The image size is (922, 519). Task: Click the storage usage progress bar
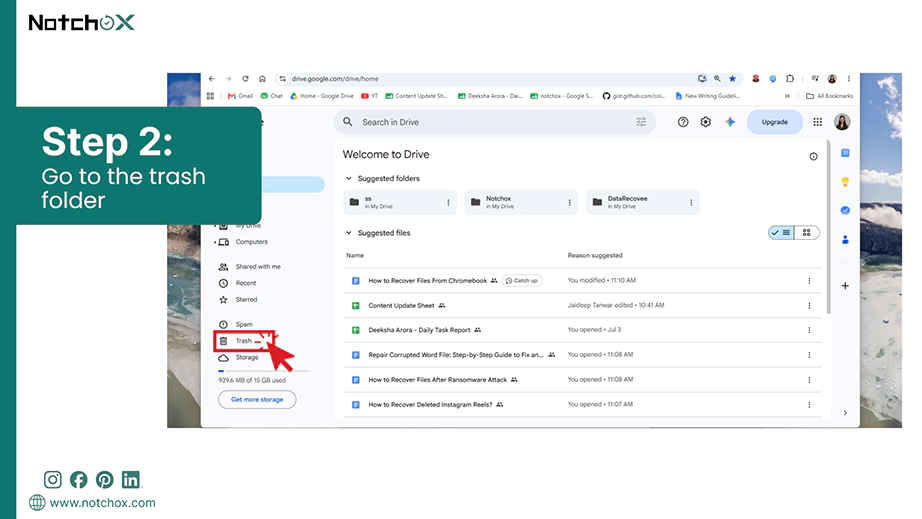click(263, 371)
